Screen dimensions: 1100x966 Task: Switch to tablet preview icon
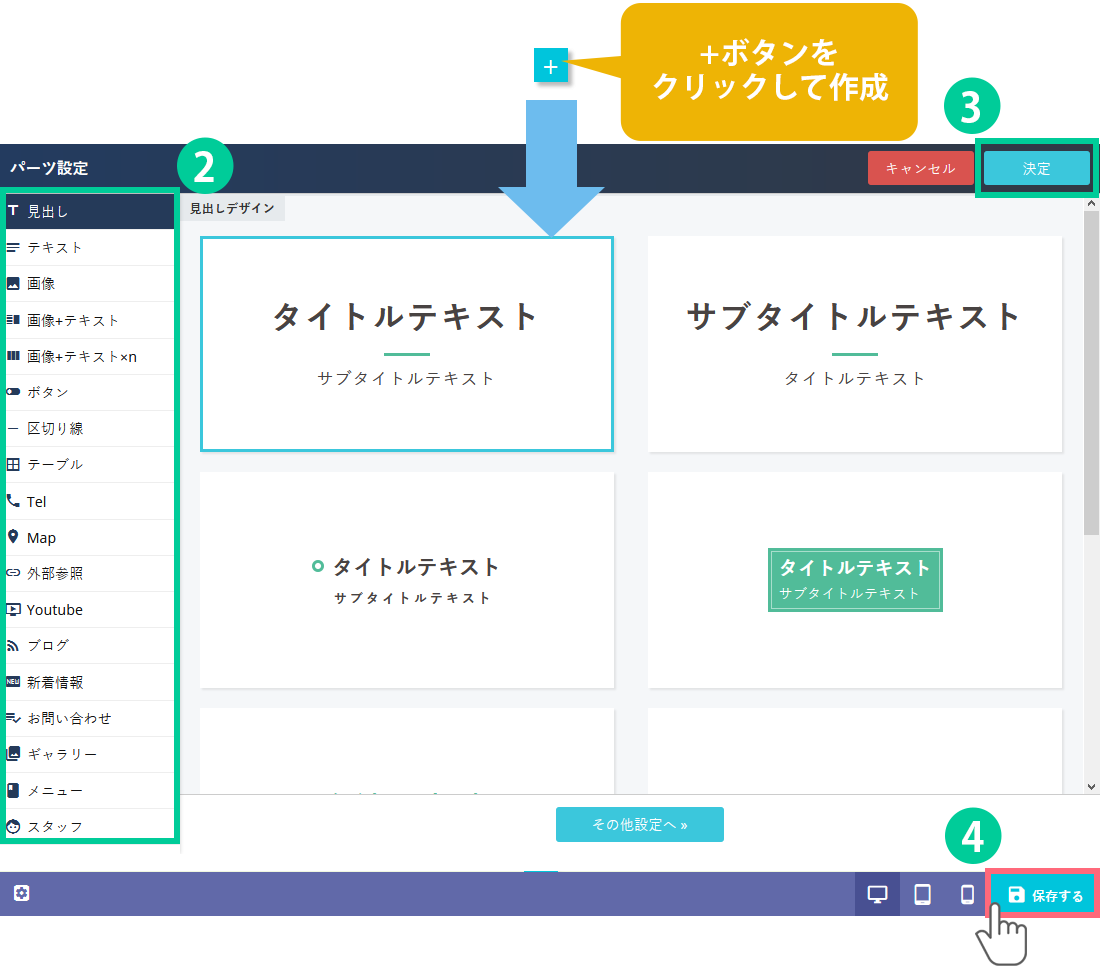tap(923, 894)
